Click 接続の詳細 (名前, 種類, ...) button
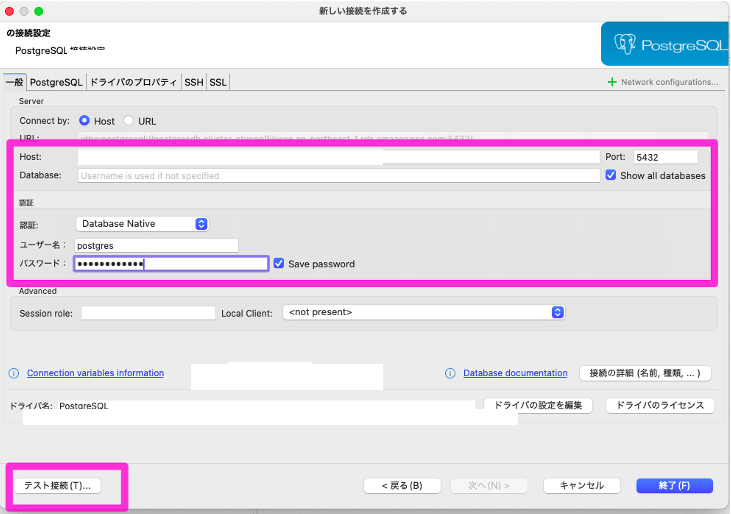The height and width of the screenshot is (514, 731). click(x=645, y=373)
